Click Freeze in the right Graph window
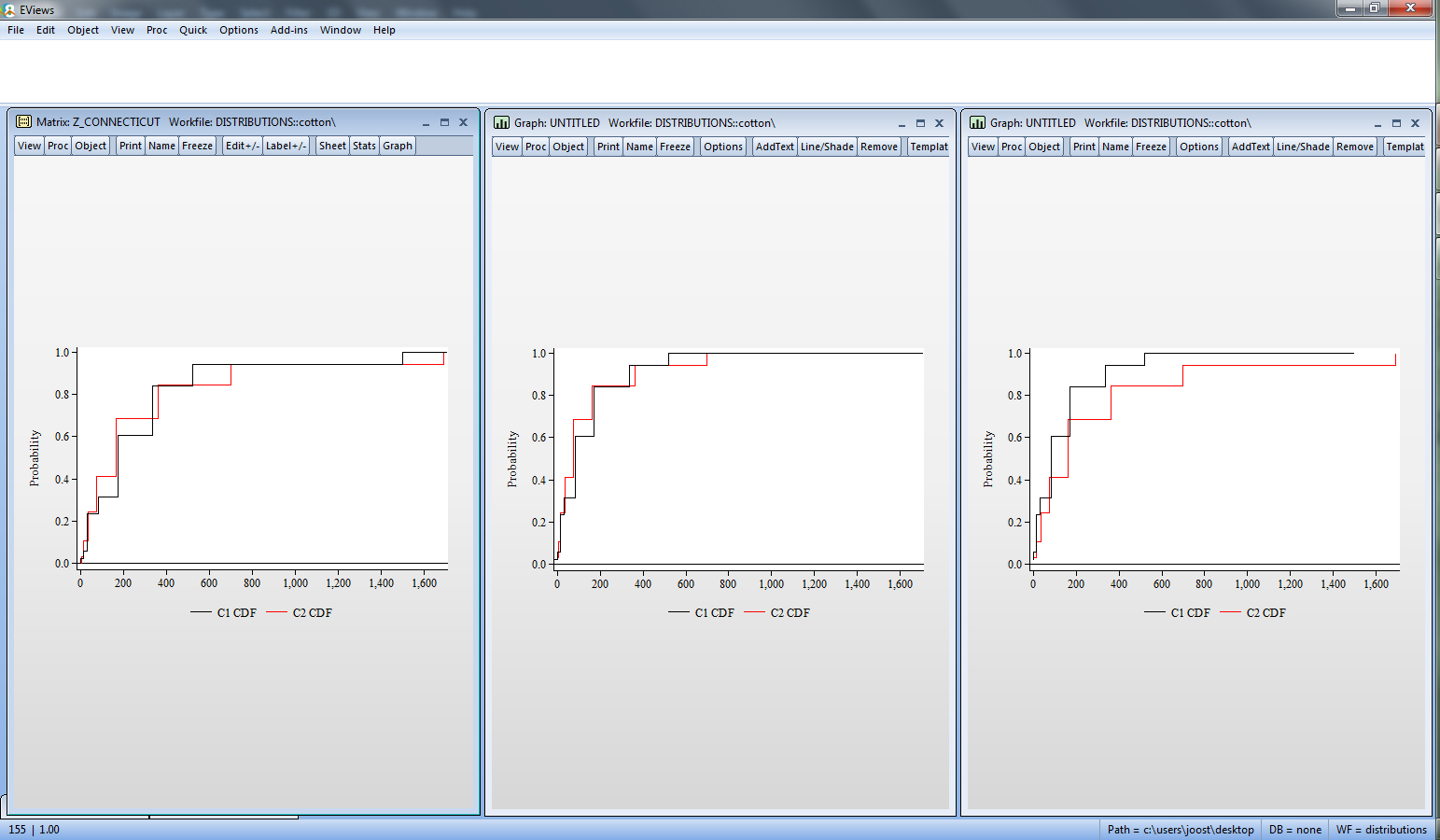 coord(1151,147)
